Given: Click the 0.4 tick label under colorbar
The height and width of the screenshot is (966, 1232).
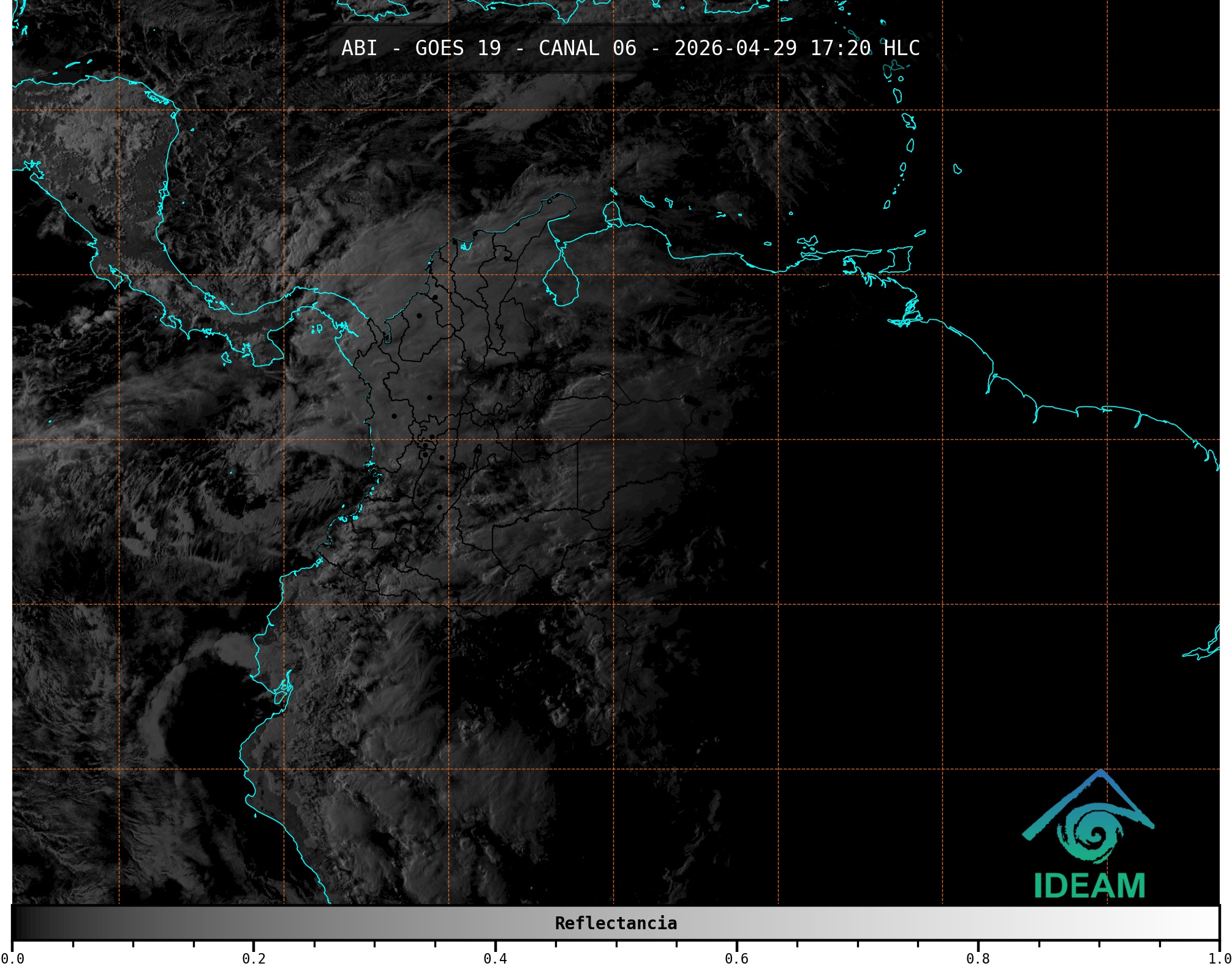Looking at the screenshot, I should pos(495,959).
